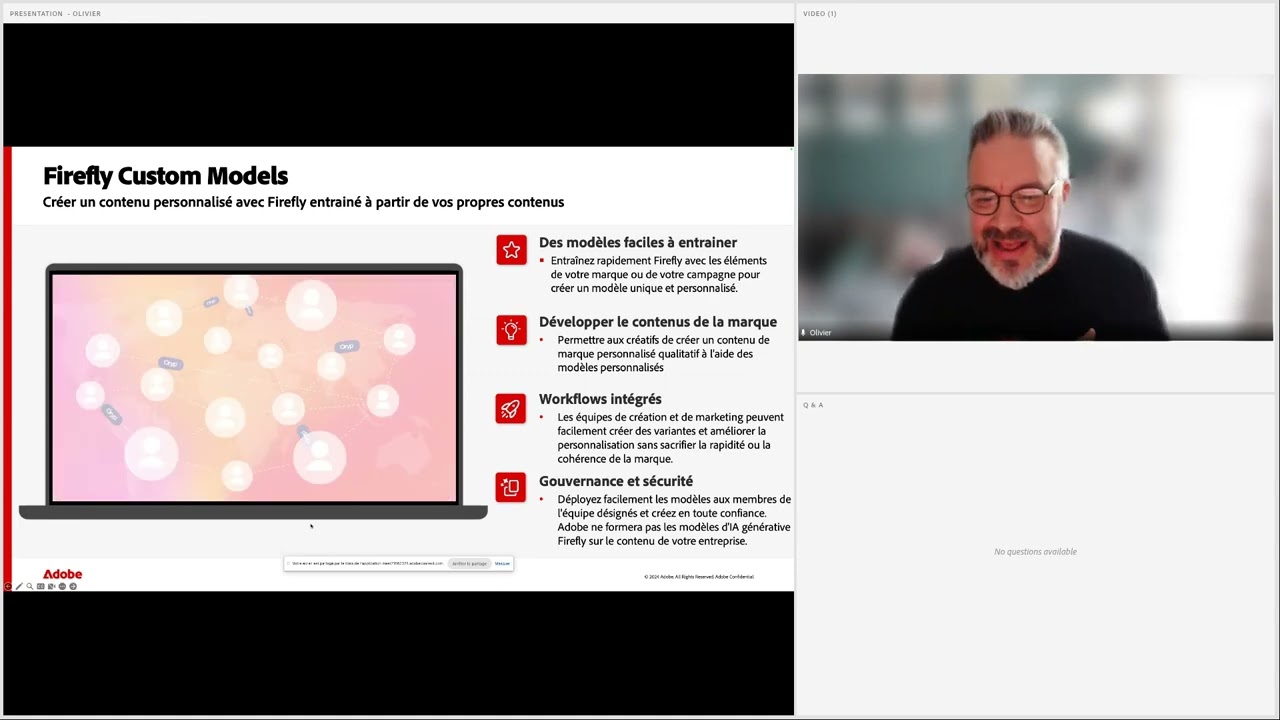Screen dimensions: 1280x720
Task: Select the pen annotation tool
Action: point(19,586)
